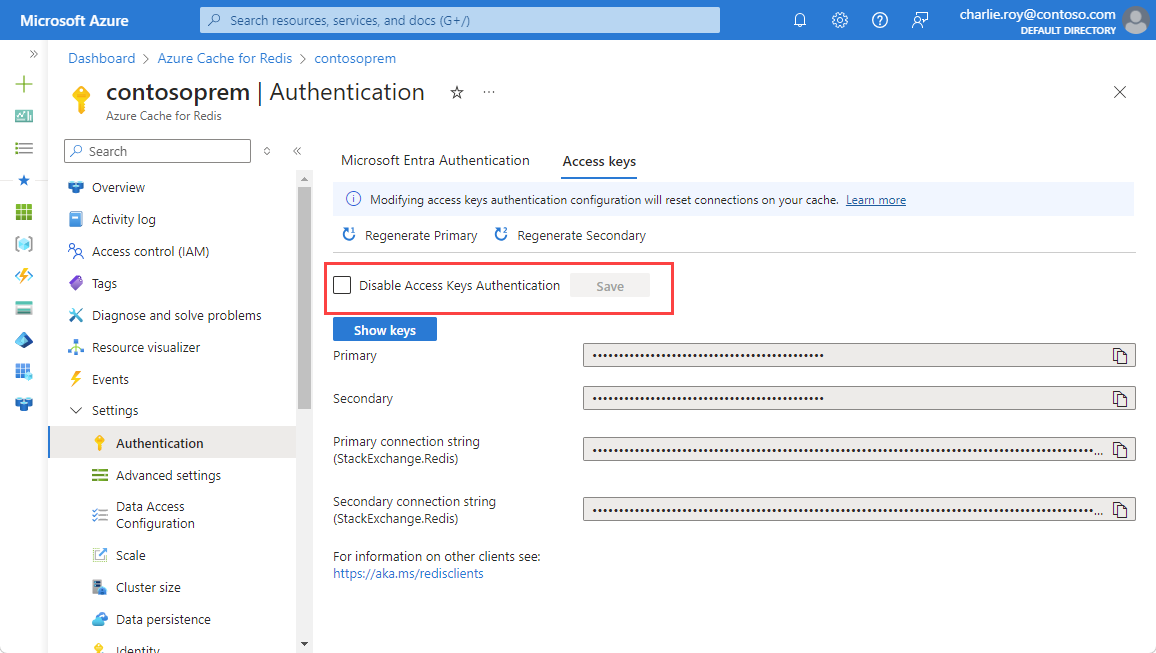Open the feedback icon in the top bar
This screenshot has width=1156, height=653.
pos(920,19)
